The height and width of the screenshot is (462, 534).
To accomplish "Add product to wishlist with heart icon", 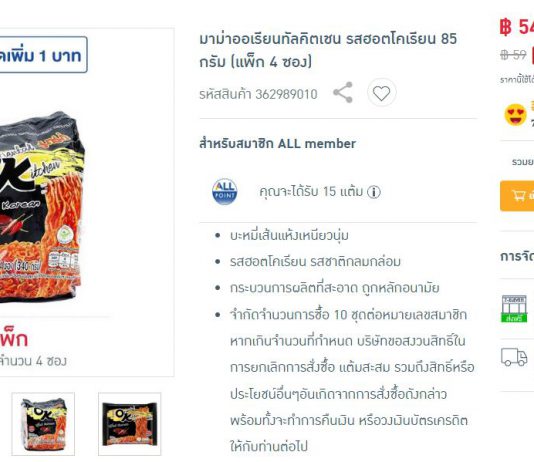I will click(381, 93).
